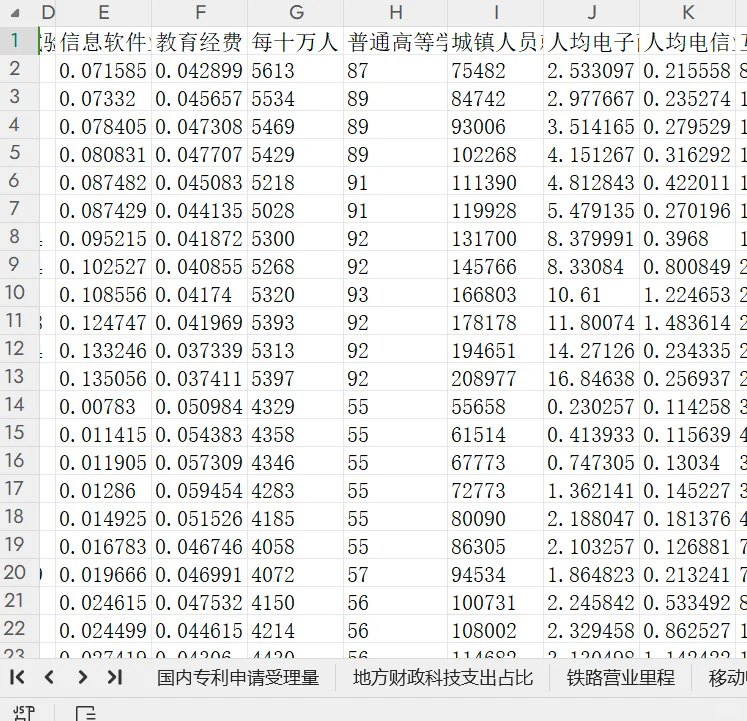Image resolution: width=747 pixels, height=721 pixels.
Task: Select column F header
Action: pos(200,12)
